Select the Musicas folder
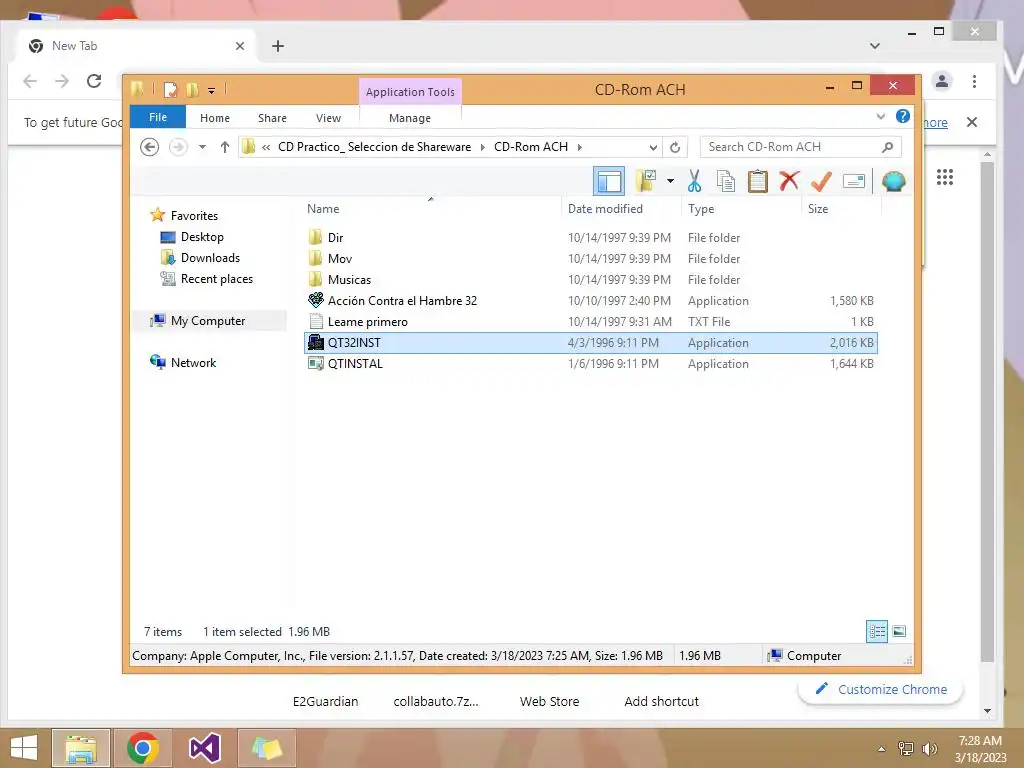 591,280
